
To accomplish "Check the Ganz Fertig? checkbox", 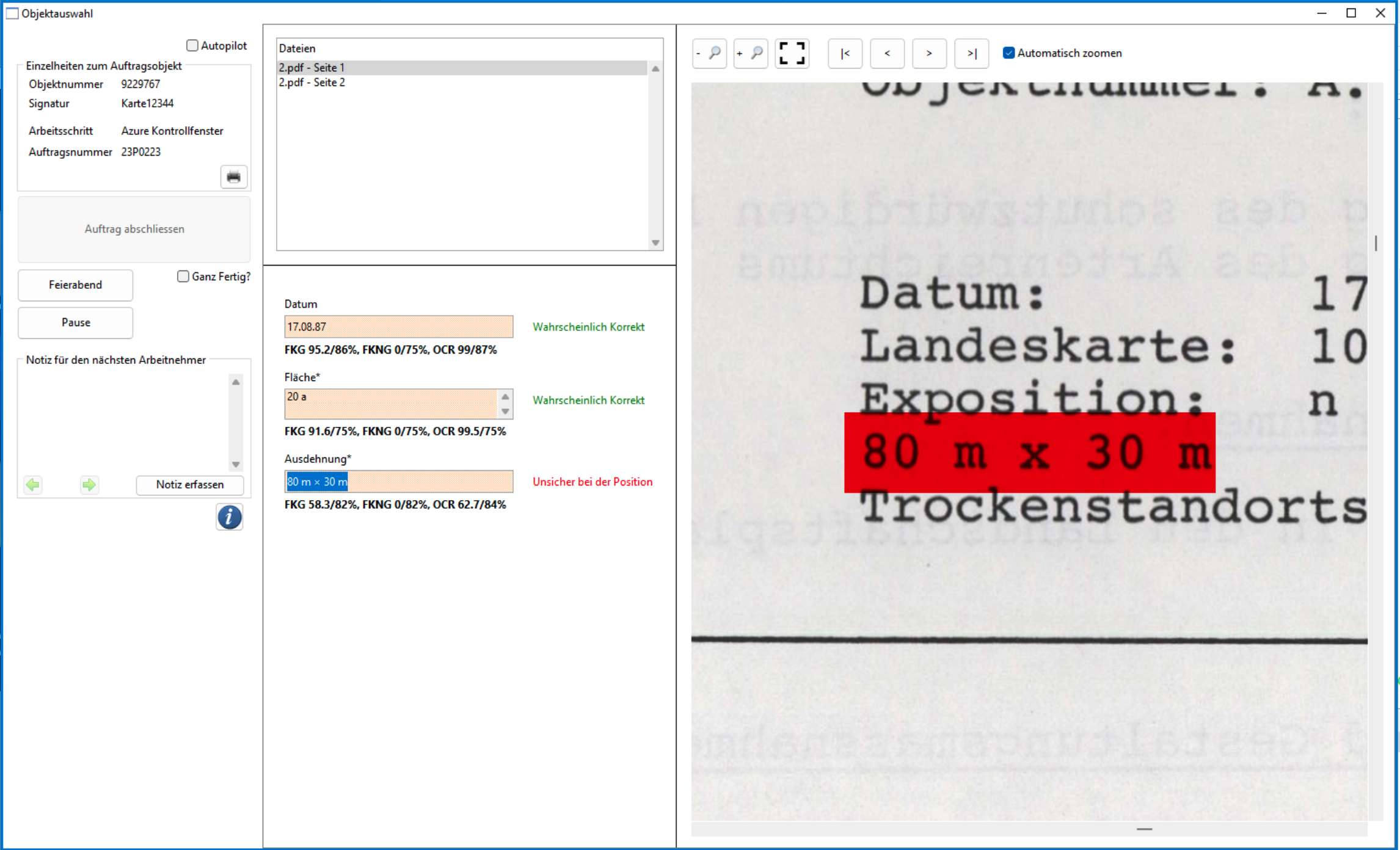I will (x=183, y=277).
